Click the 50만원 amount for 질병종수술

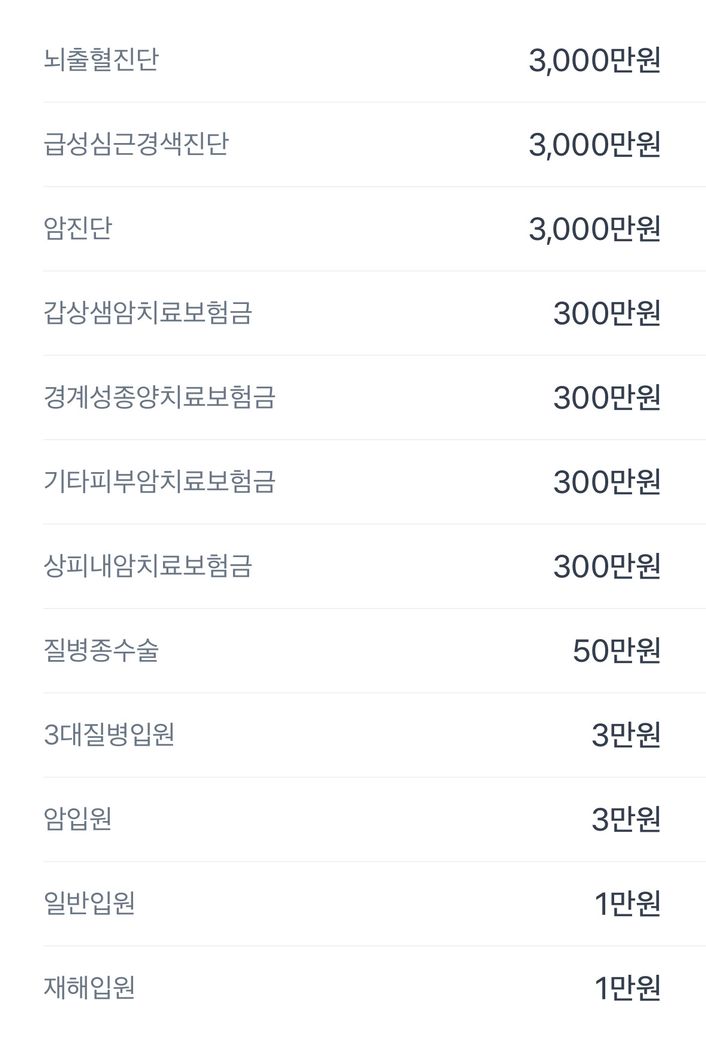616,651
